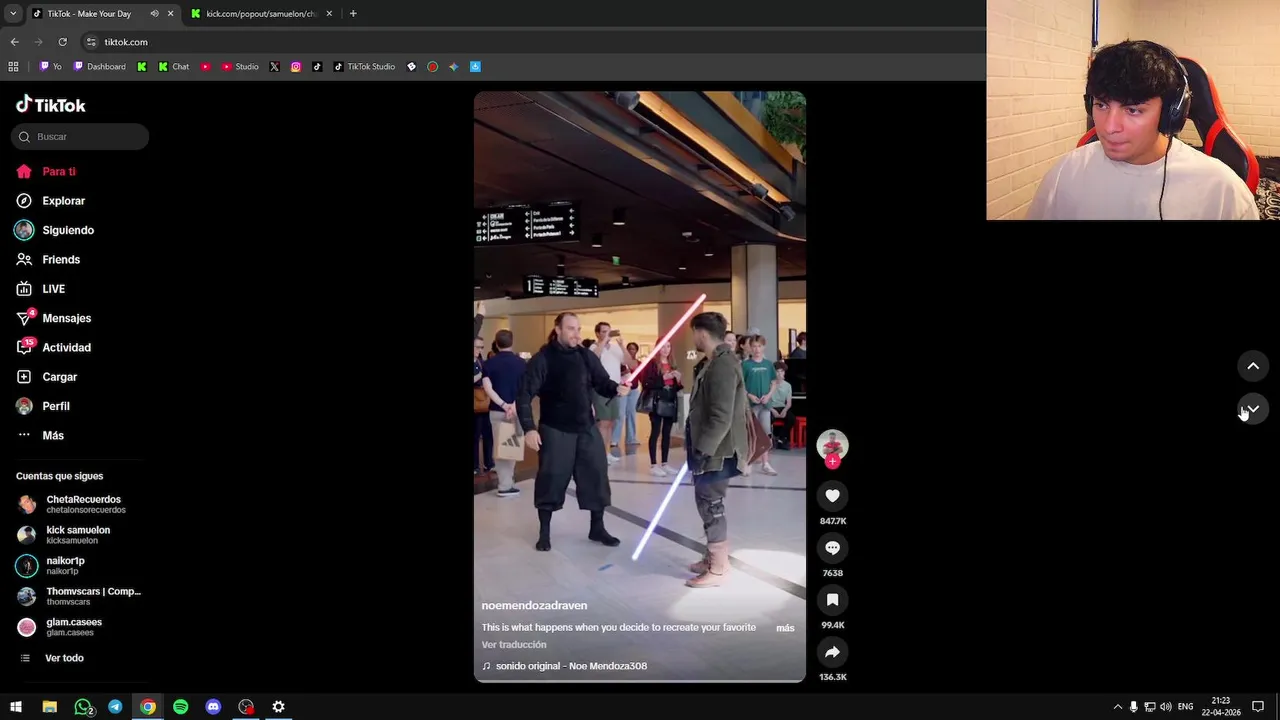Open Perfil page
1280x720 pixels.
(x=43, y=406)
